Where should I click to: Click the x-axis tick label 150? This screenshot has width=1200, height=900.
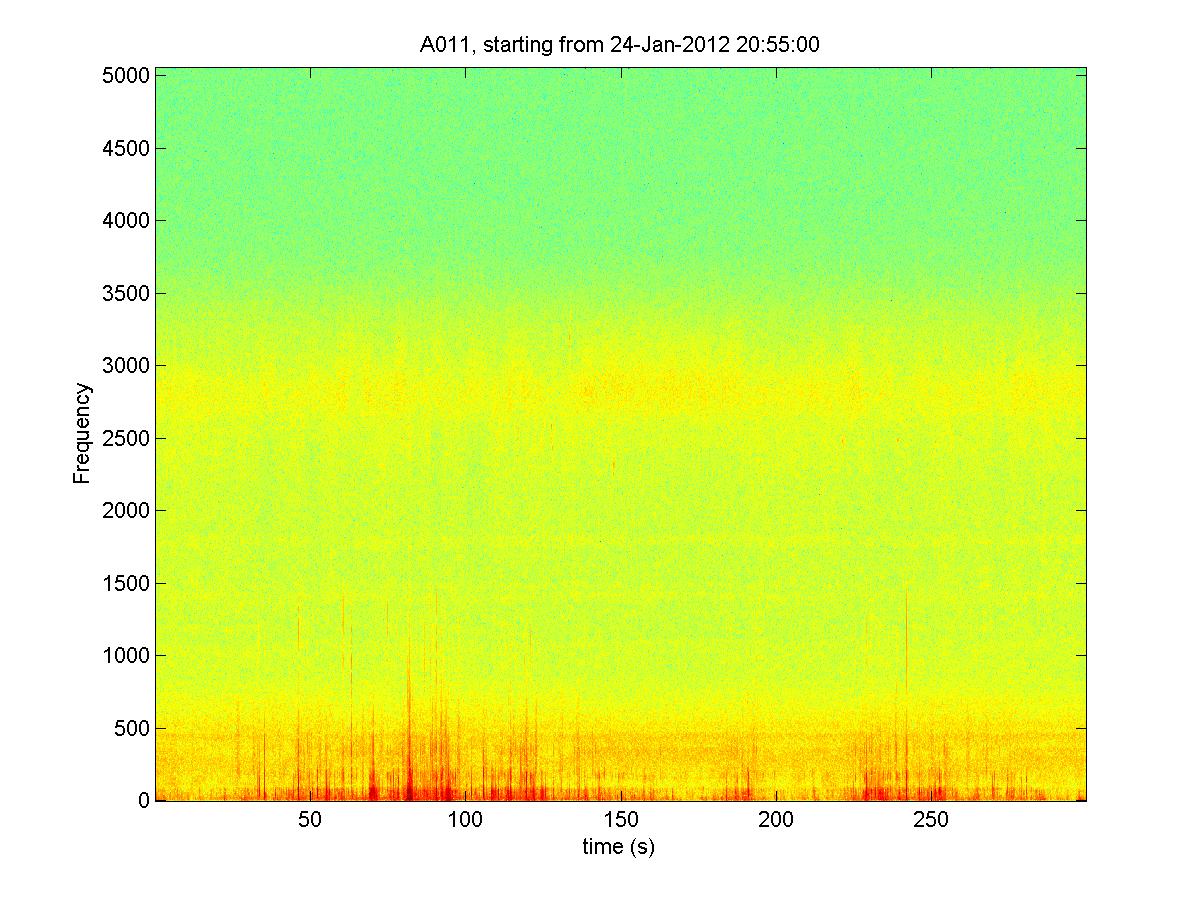pos(621,820)
